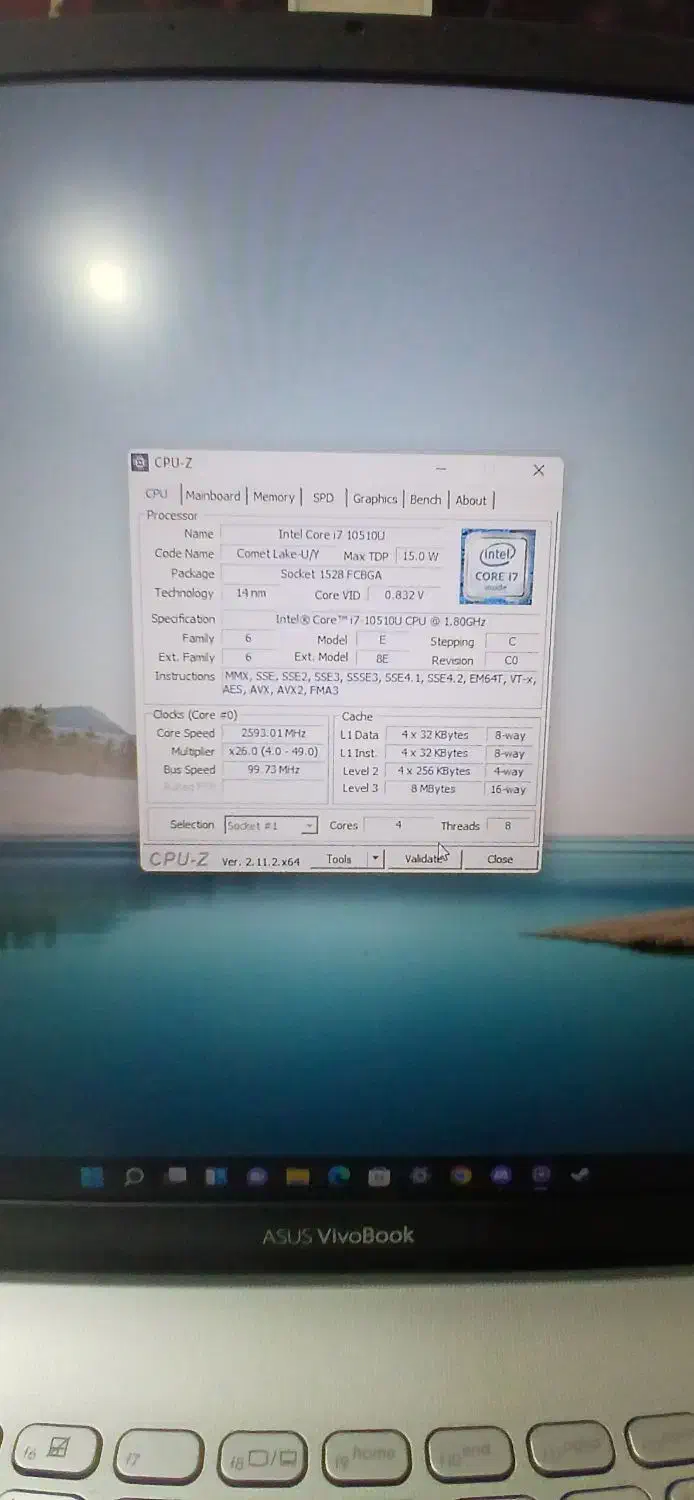Click the processor Specification text field
The image size is (694, 1500).
point(380,620)
